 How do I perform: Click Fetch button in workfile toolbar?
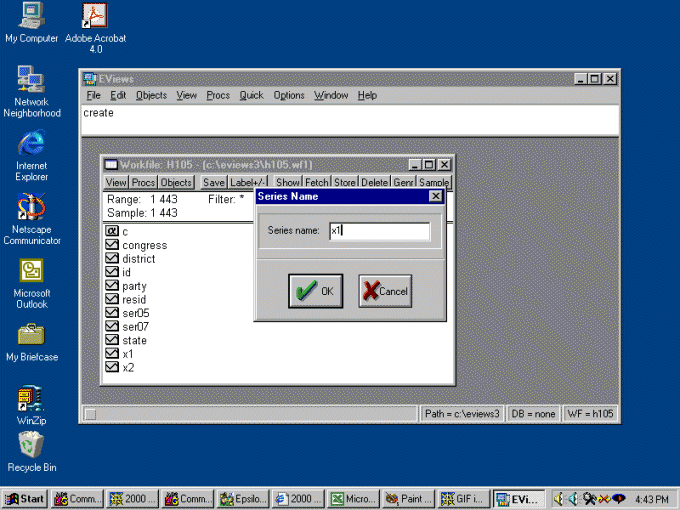317,183
